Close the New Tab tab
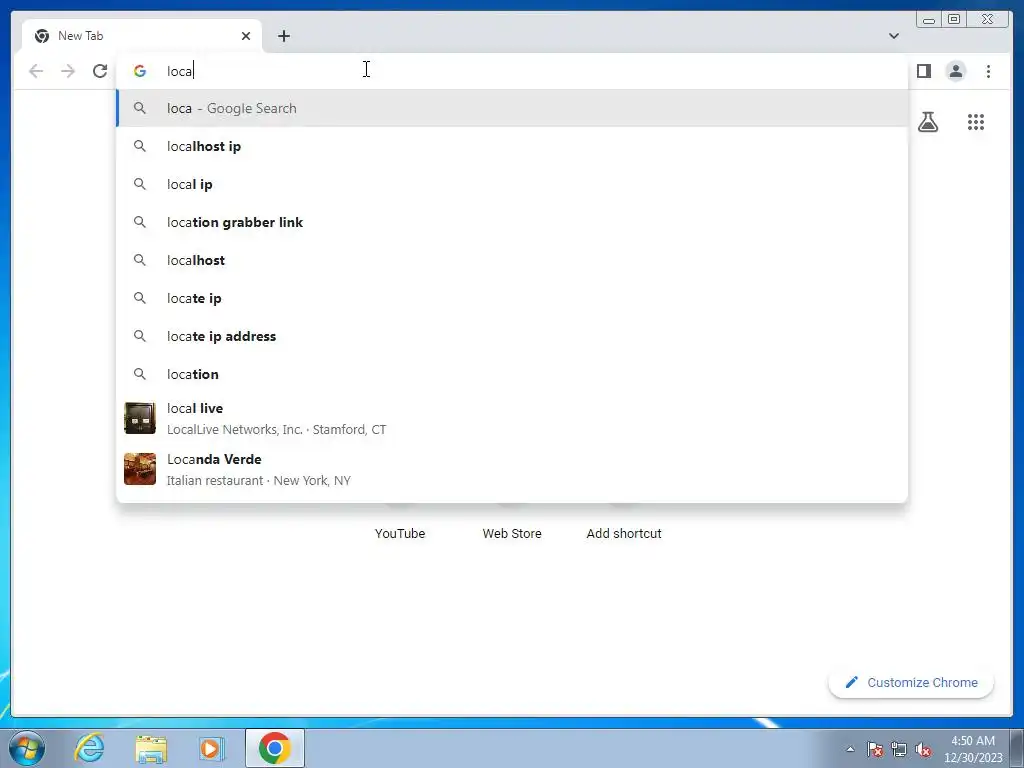Screen dimensions: 1024x768 pos(246,36)
